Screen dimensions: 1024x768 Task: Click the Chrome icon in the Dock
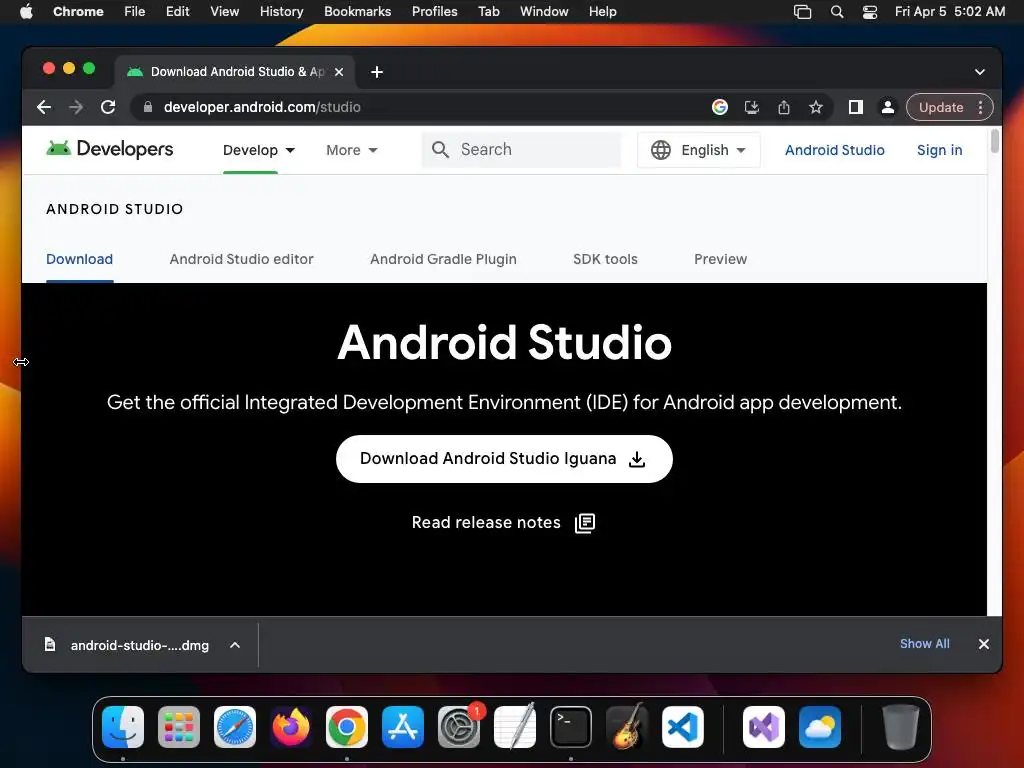point(347,727)
